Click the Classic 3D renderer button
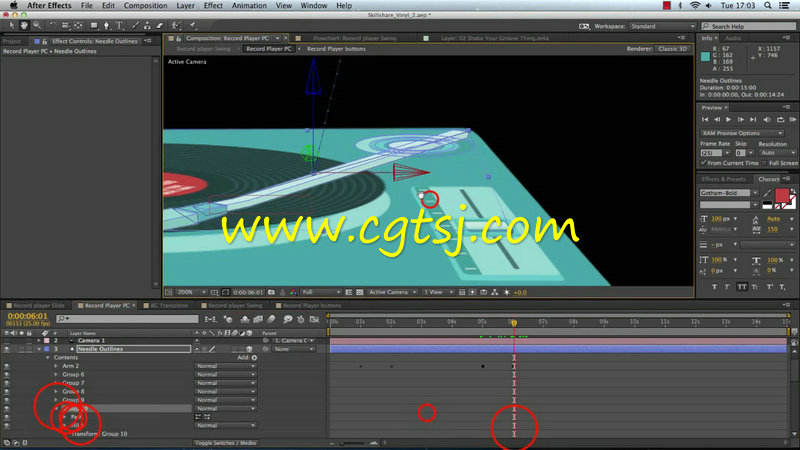This screenshot has width=800, height=450. [672, 49]
